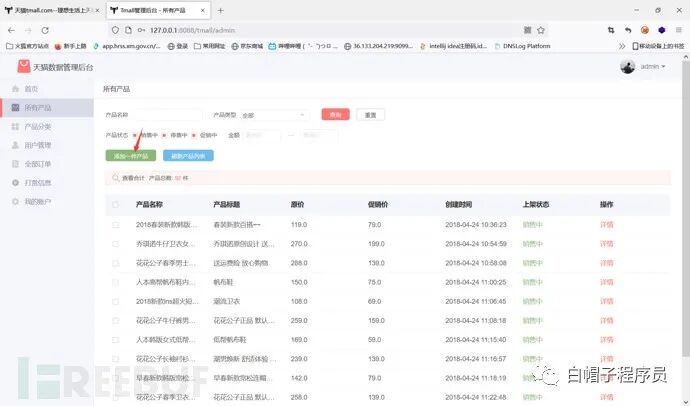The height and width of the screenshot is (406, 690).
Task: Expand the bookmarks overflow chevron
Action: point(622,46)
